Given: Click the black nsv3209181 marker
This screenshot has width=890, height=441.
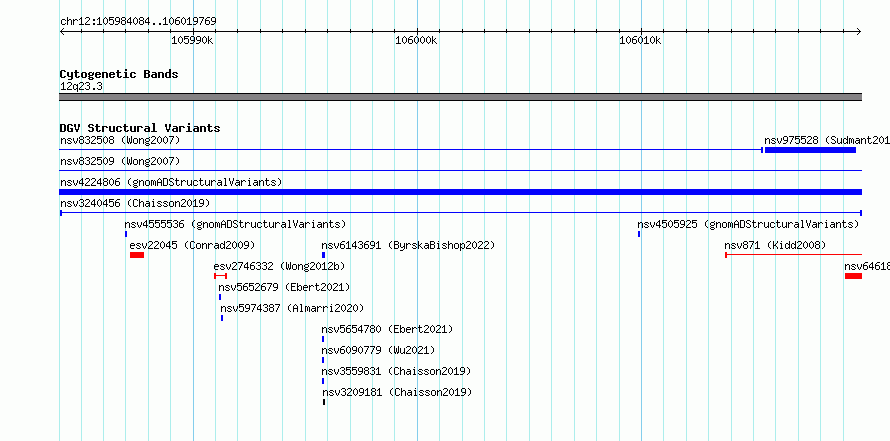Looking at the screenshot, I should click(x=324, y=402).
